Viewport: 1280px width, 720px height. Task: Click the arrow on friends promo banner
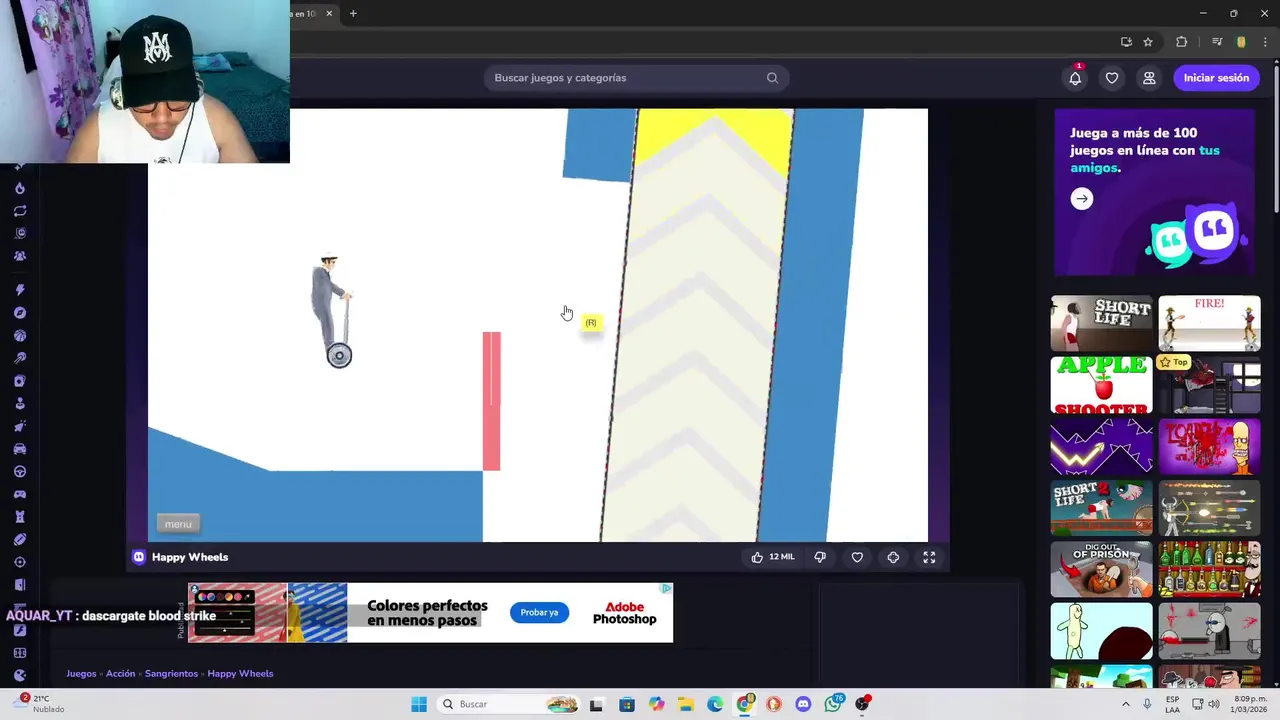point(1081,199)
